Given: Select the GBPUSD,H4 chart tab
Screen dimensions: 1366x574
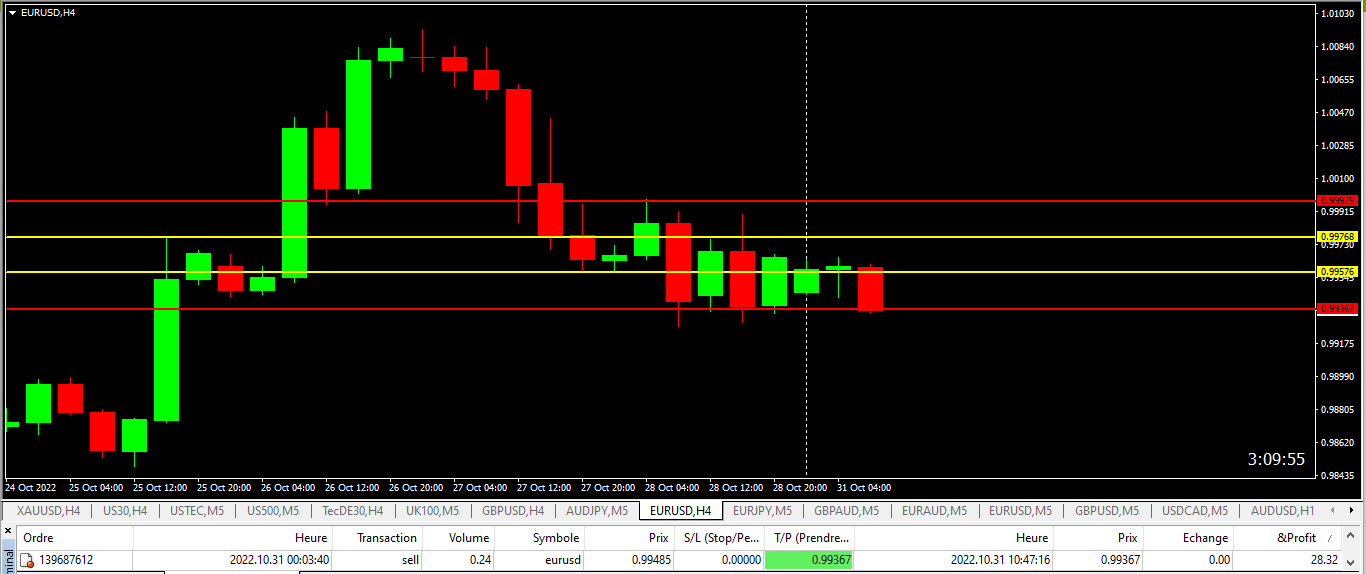Looking at the screenshot, I should coord(513,511).
